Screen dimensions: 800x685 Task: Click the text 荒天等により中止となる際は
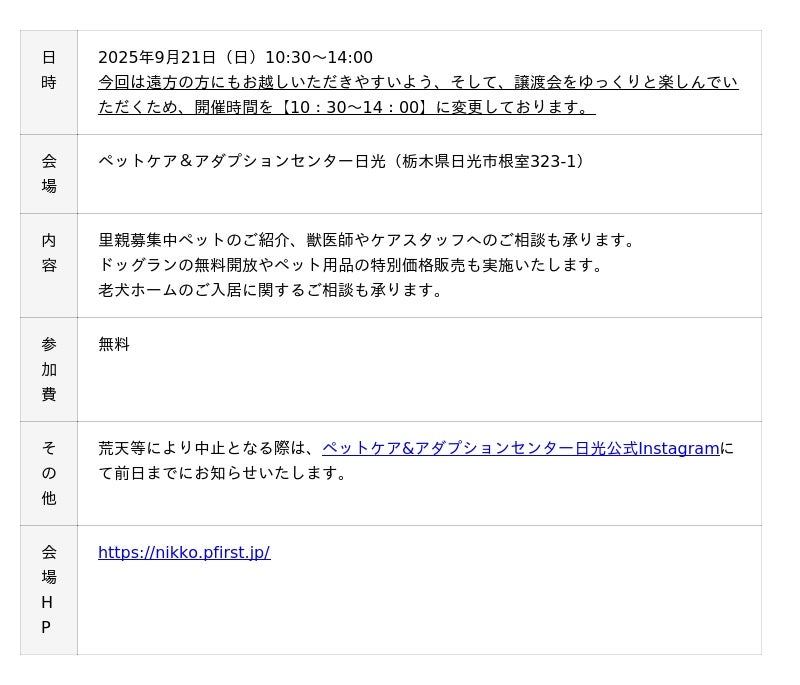pyautogui.click(x=208, y=449)
